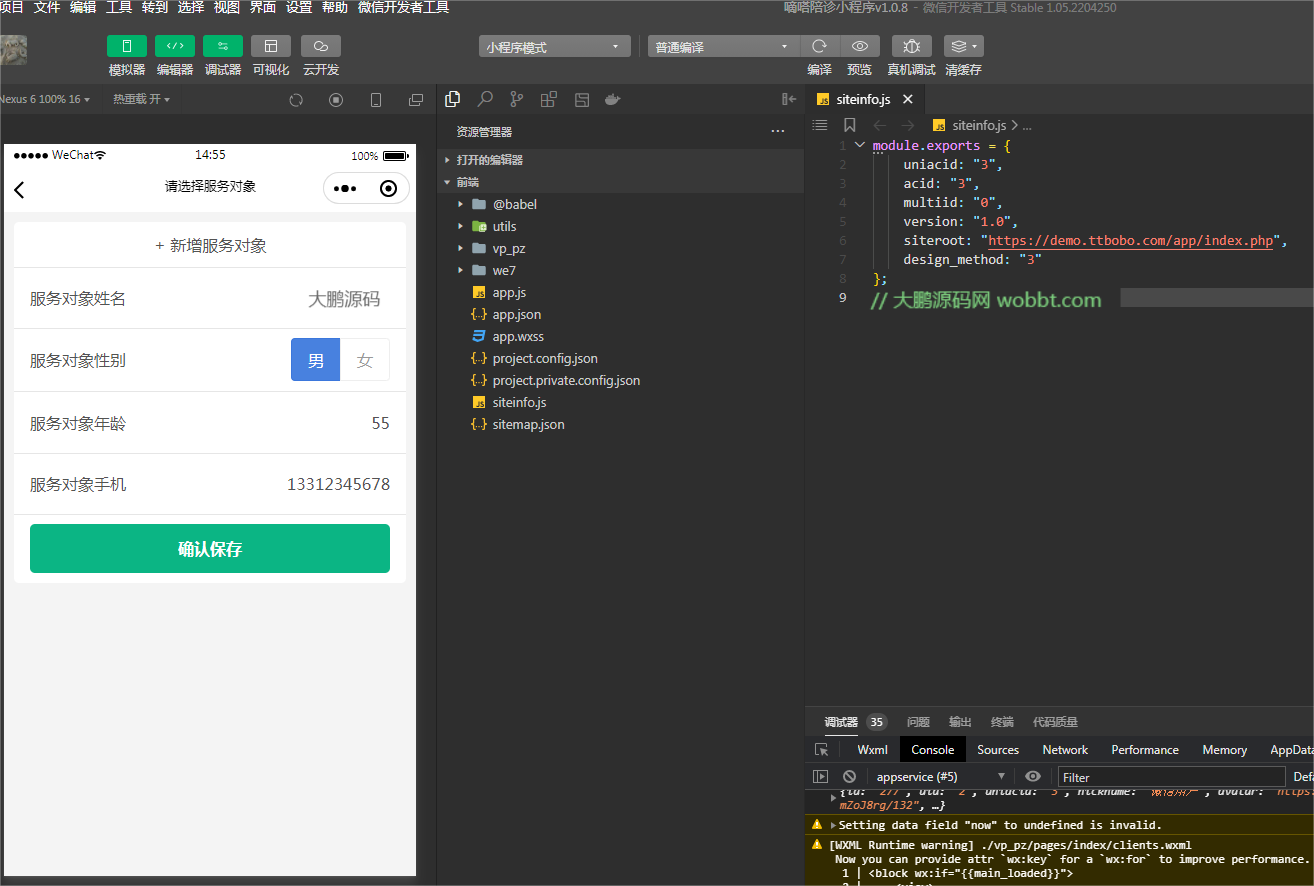Expand the vp_pz folder
Image resolution: width=1314 pixels, height=886 pixels.
508,248
